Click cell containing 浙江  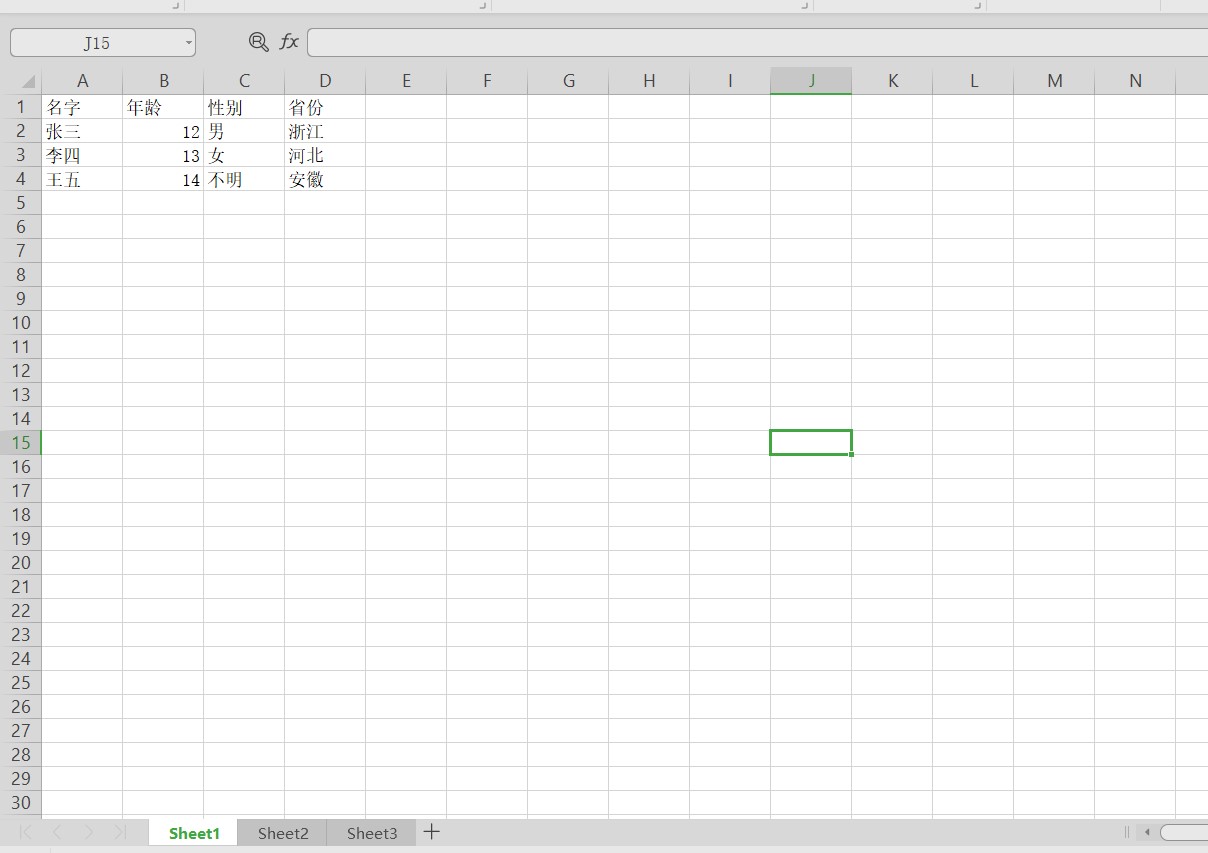325,131
